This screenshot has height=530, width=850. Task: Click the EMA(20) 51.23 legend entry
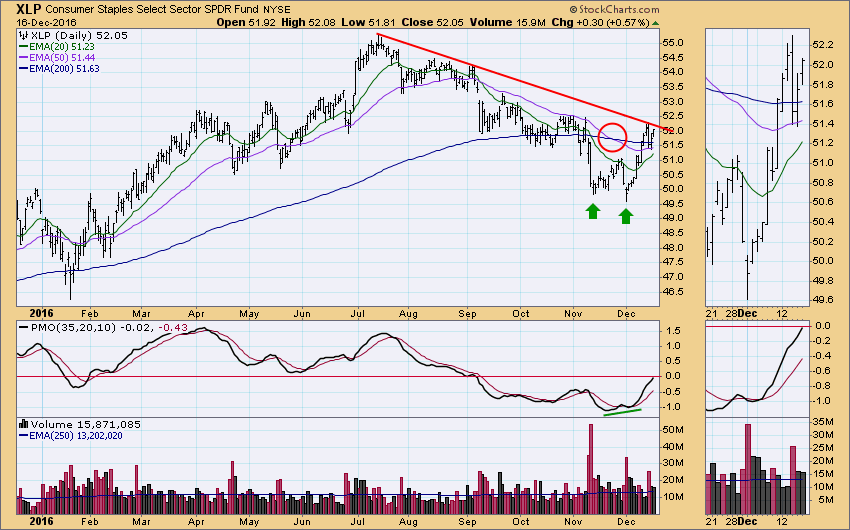point(62,47)
